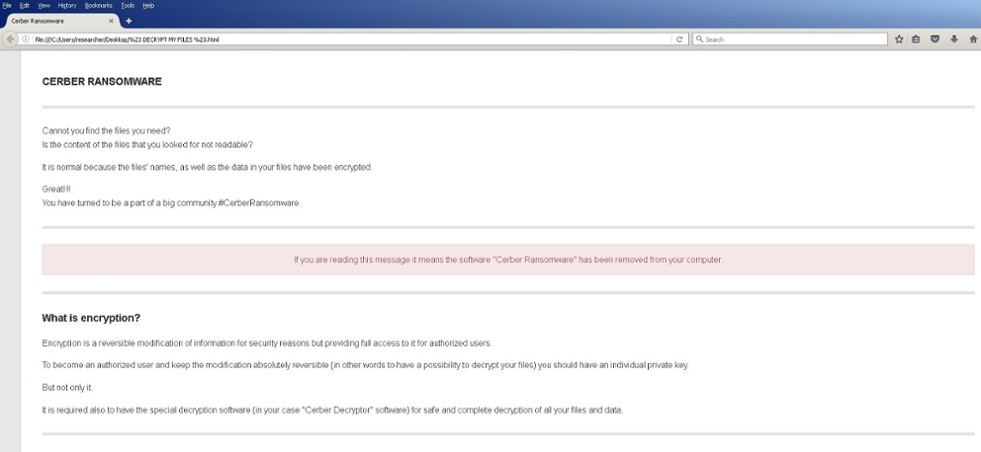
Task: Click the sentence 'It is normal because the files' names...'
Action: 207,167
